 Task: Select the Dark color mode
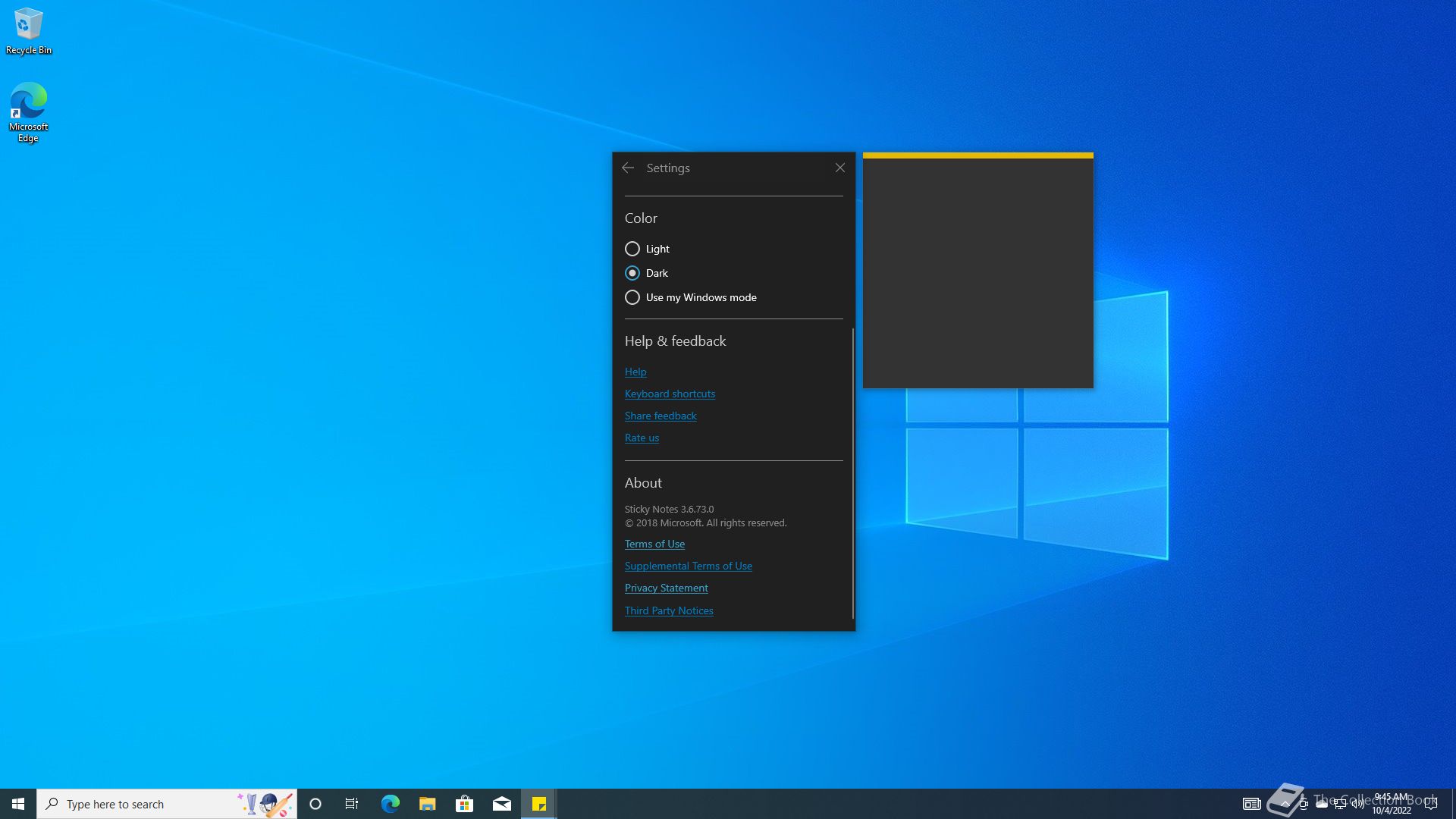(647, 273)
